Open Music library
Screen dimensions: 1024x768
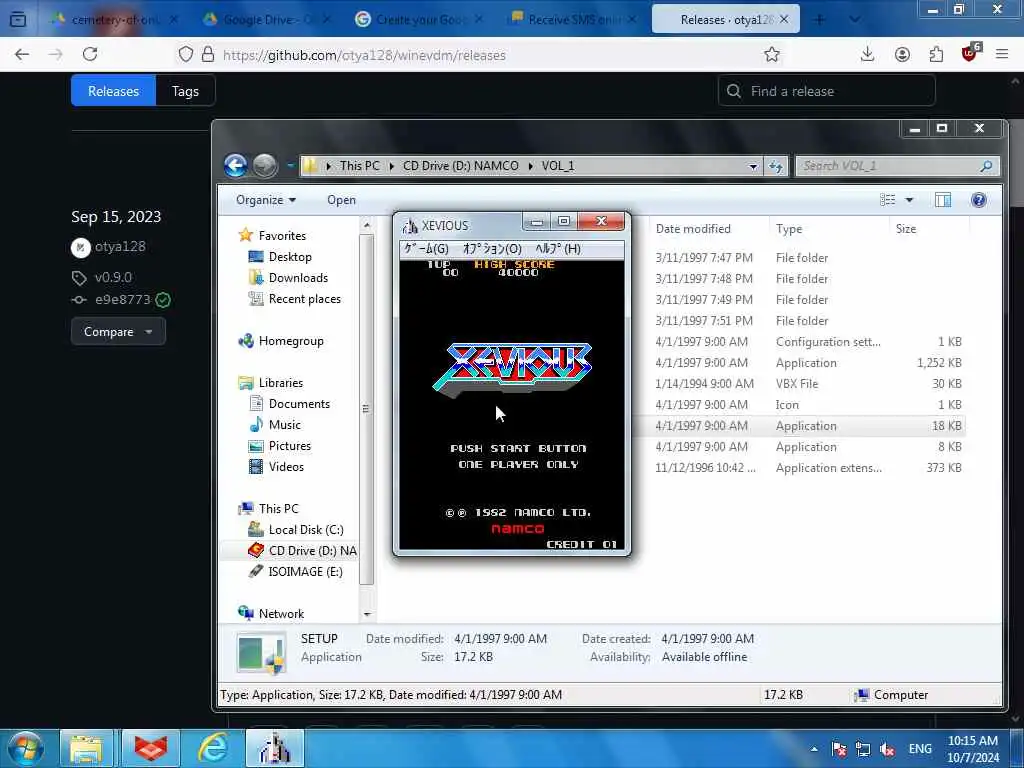[284, 424]
